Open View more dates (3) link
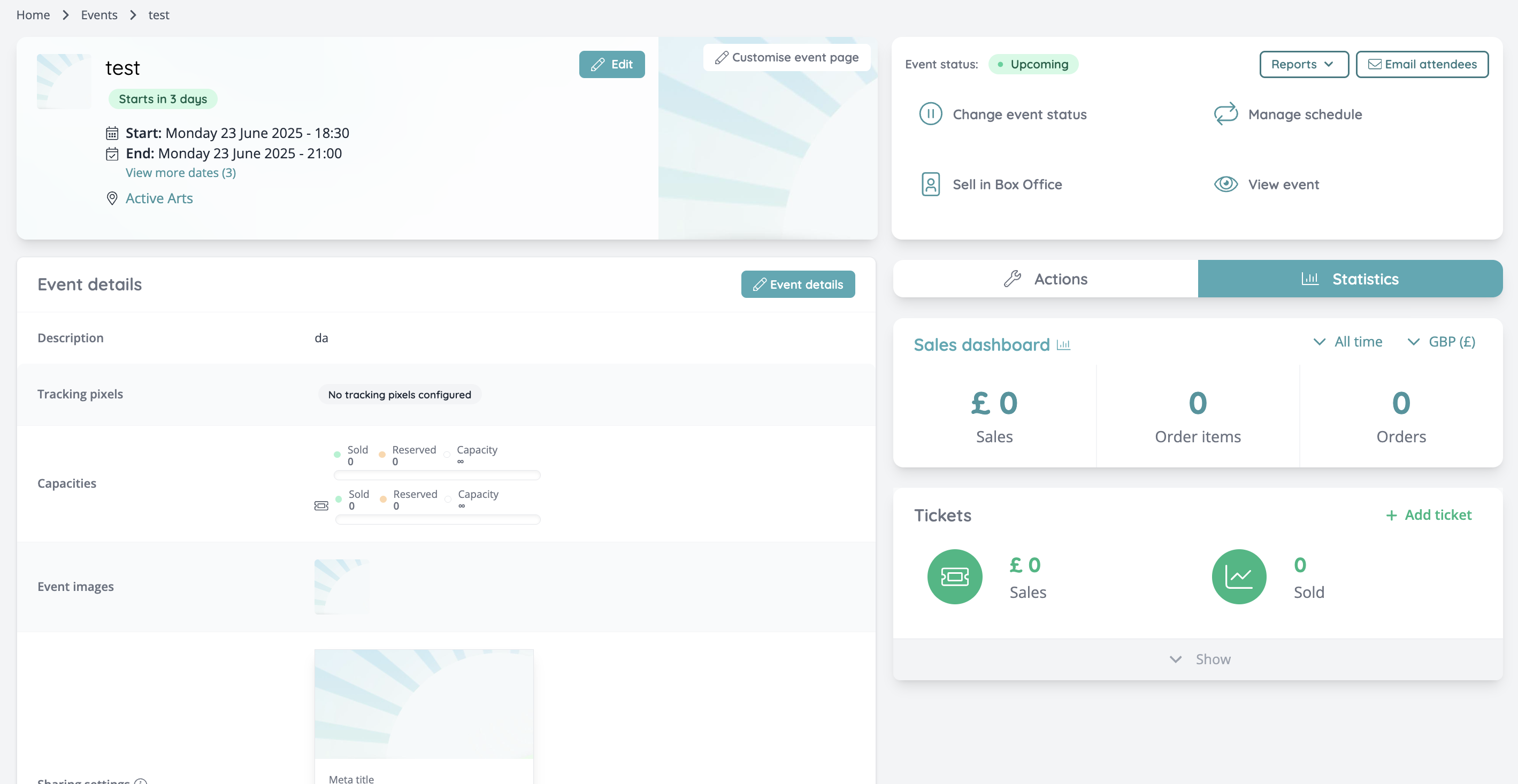 pyautogui.click(x=180, y=173)
